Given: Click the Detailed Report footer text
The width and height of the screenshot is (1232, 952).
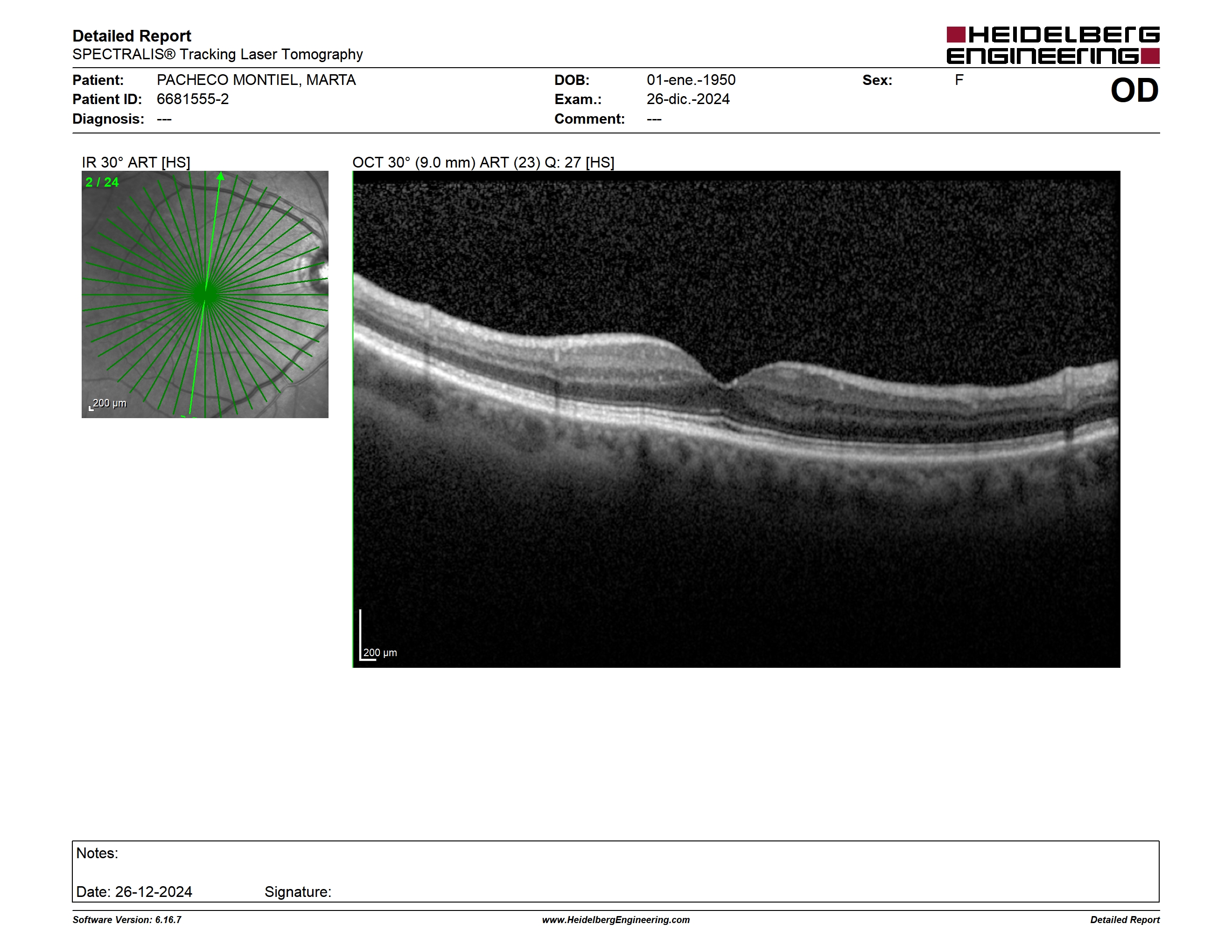Looking at the screenshot, I should (x=1125, y=920).
